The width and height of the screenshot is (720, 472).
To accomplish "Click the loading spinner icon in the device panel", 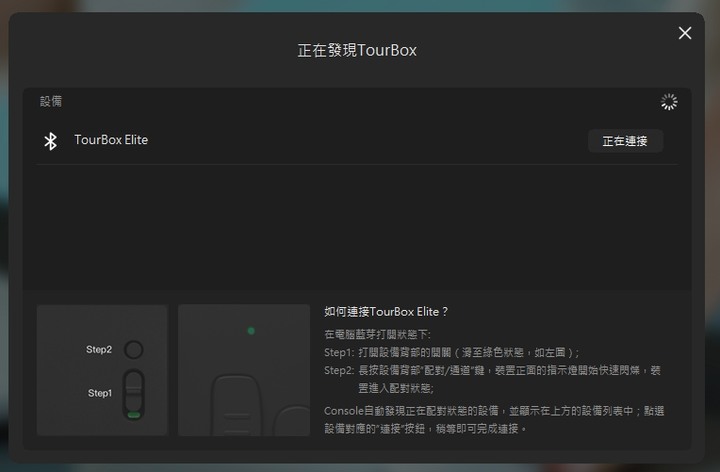I will tap(669, 102).
